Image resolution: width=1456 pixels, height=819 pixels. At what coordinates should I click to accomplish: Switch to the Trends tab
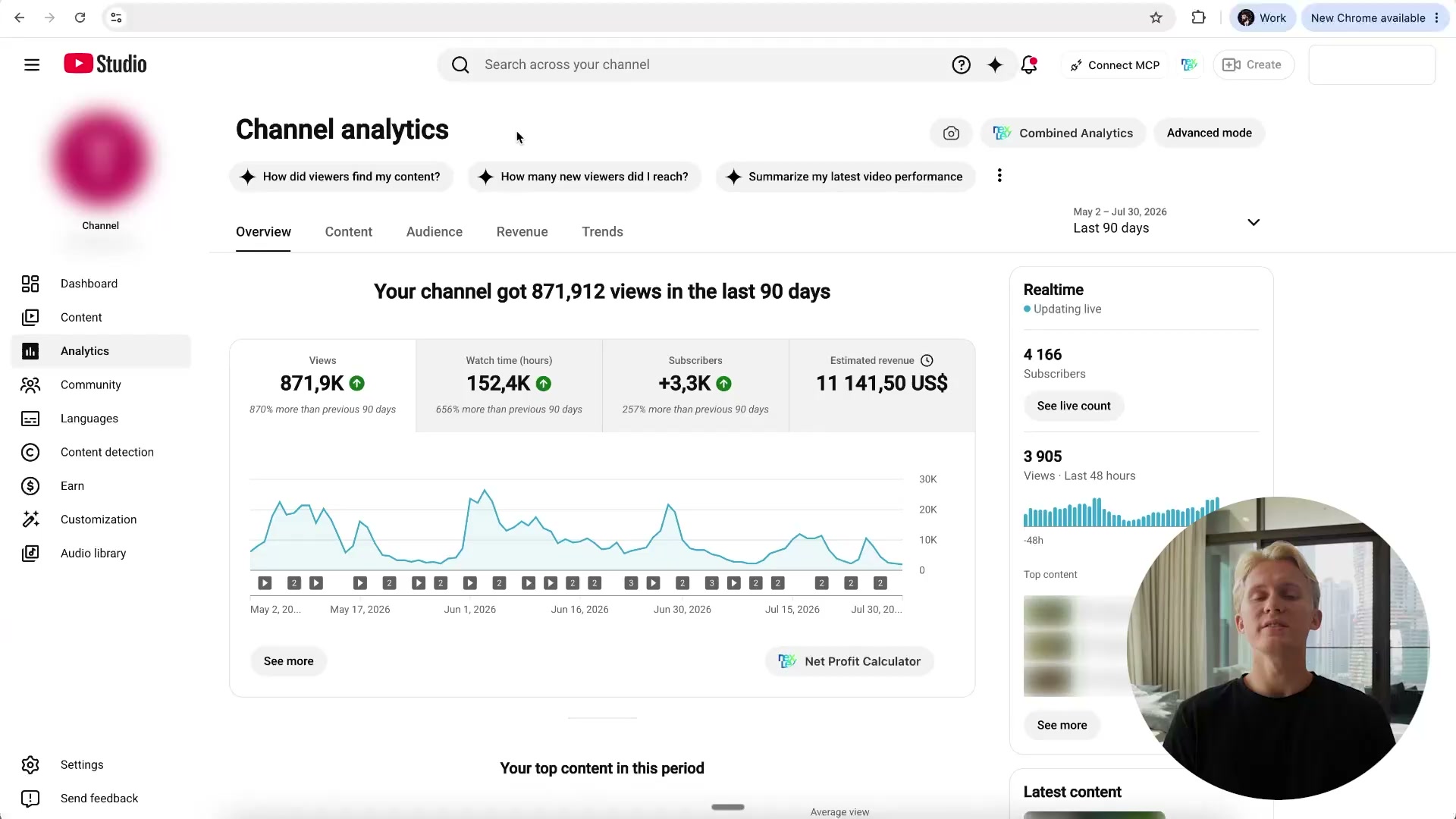tap(603, 232)
